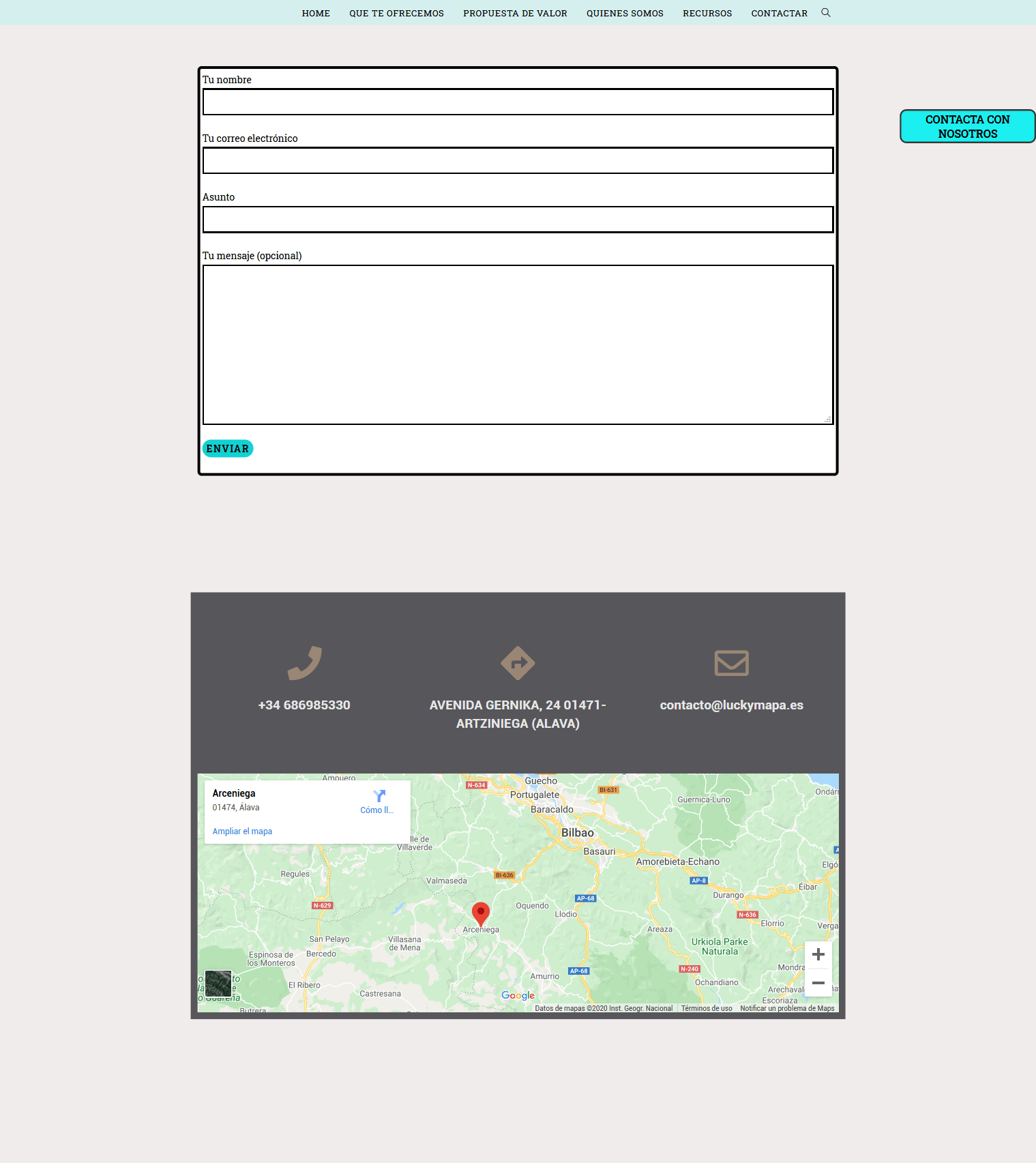
Task: Click the N-629 road badge on map
Action: click(322, 905)
